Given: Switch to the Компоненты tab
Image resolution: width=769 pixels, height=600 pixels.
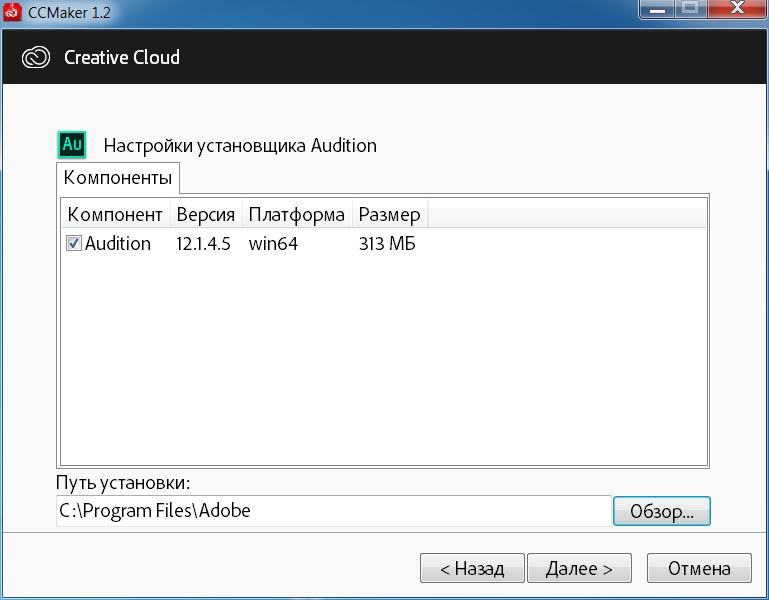Looking at the screenshot, I should click(x=118, y=179).
